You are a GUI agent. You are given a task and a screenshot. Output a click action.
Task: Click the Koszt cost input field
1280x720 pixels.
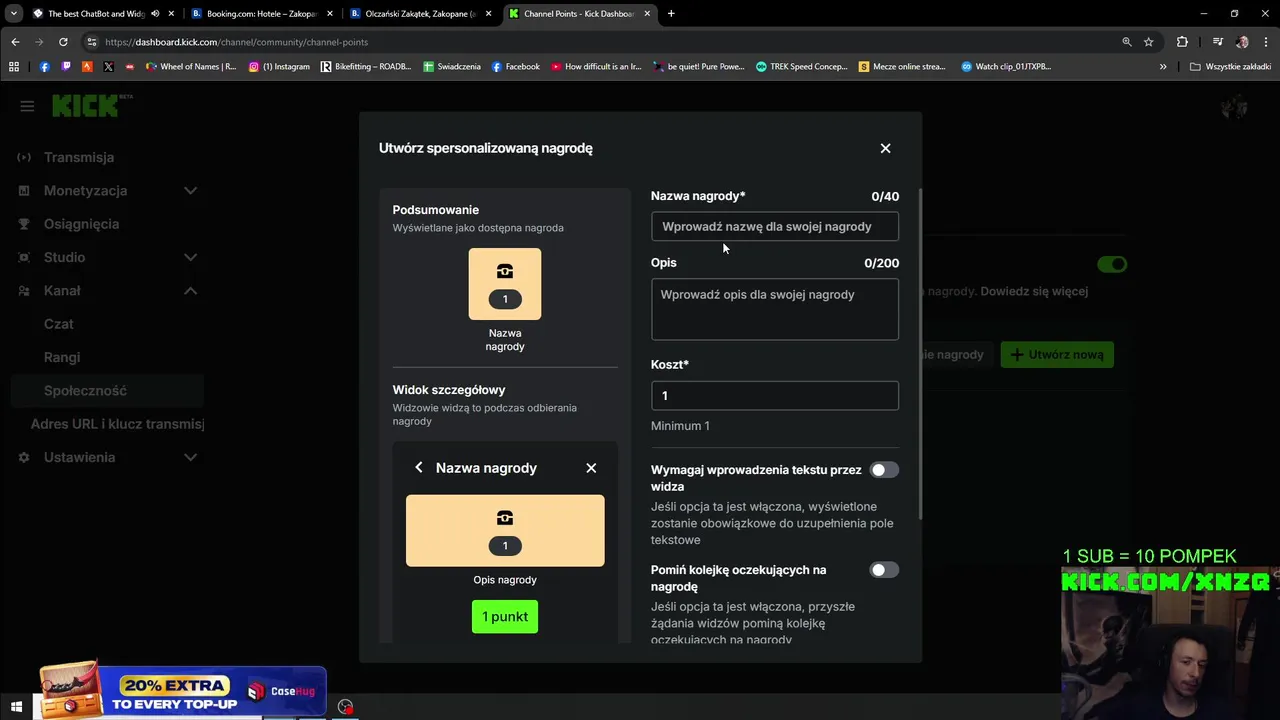point(775,395)
